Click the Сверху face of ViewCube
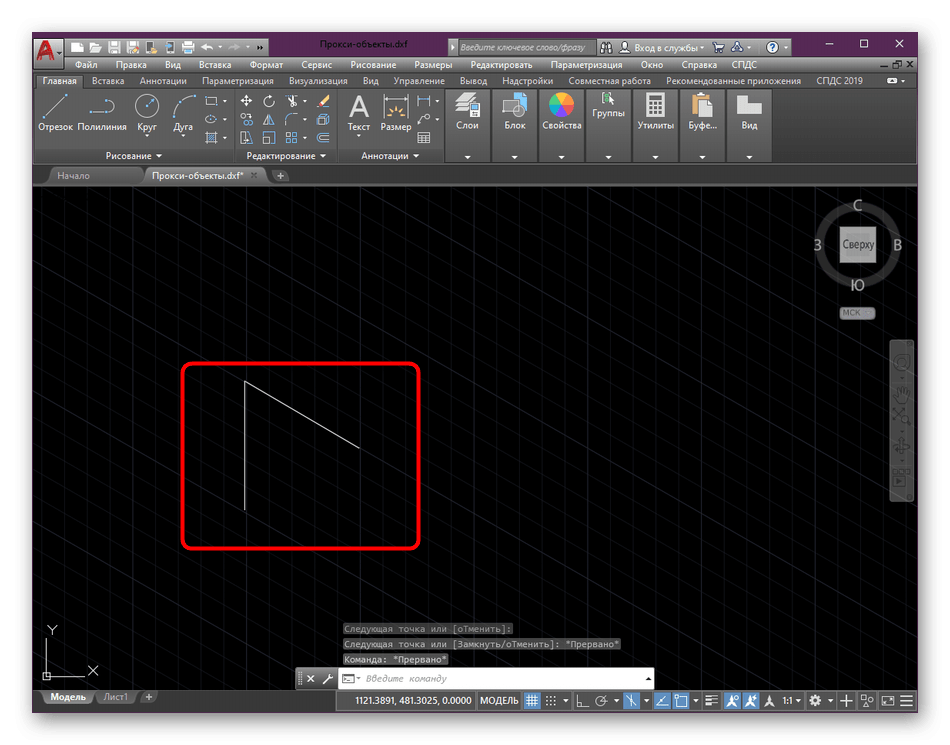 pos(857,245)
